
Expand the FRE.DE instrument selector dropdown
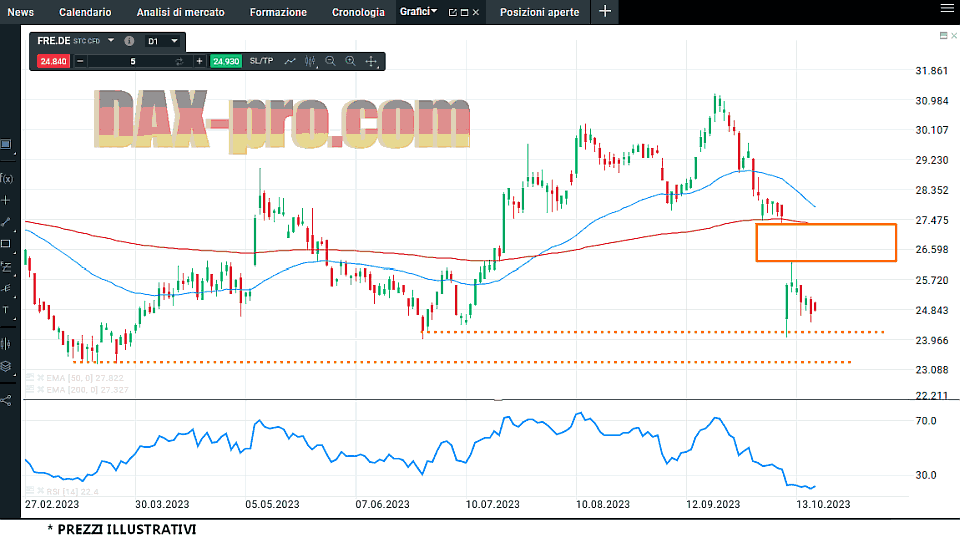pos(111,40)
